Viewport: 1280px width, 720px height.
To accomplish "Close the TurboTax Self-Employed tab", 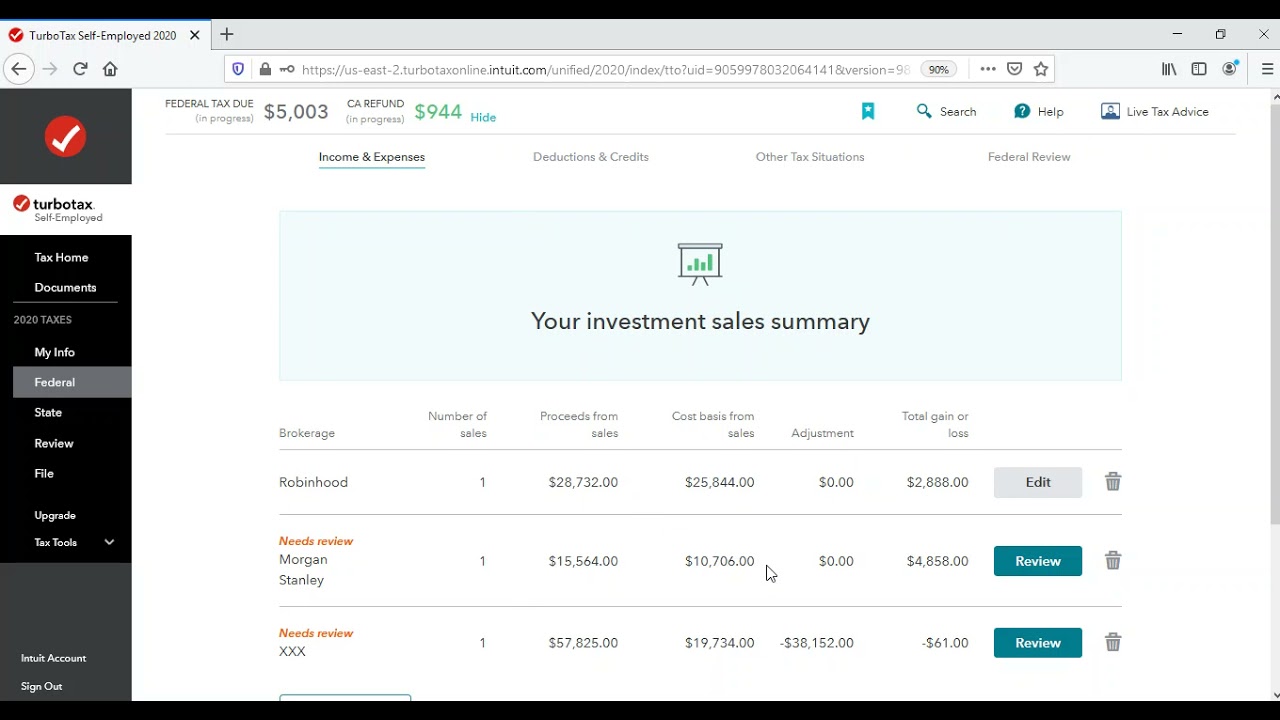I will pos(194,35).
